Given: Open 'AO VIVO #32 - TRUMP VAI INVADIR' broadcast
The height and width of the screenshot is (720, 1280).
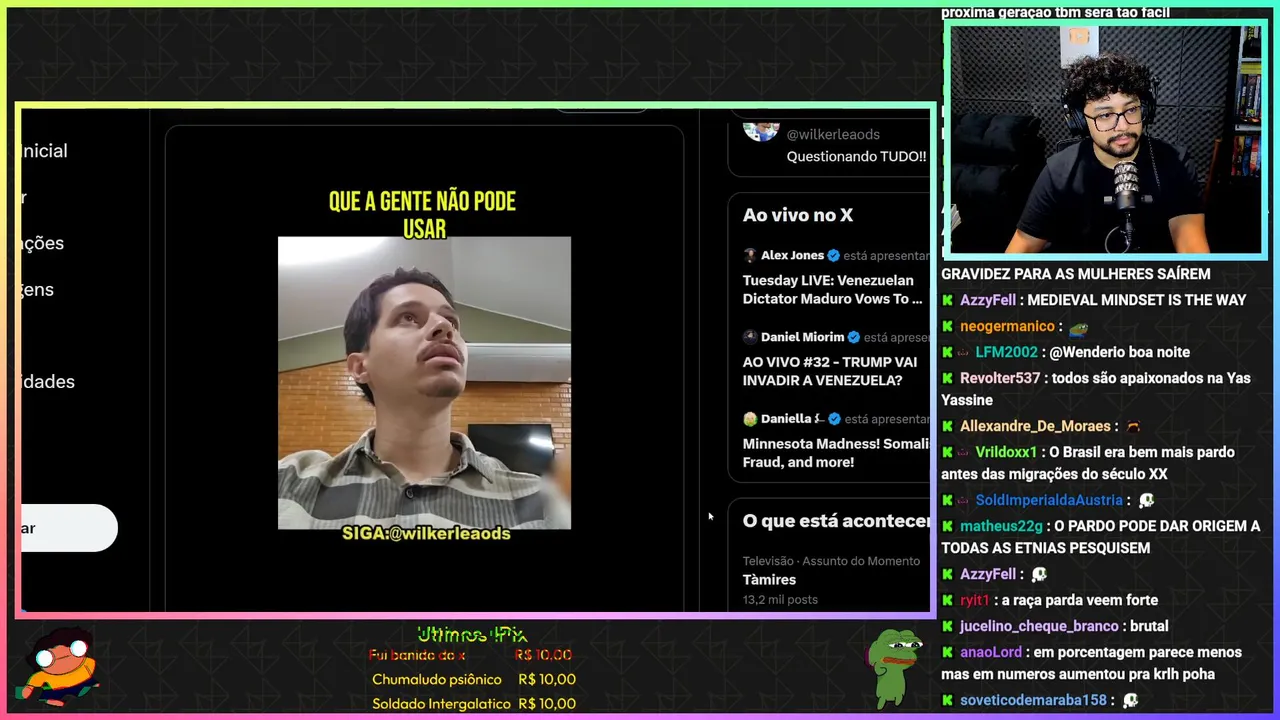Looking at the screenshot, I should [830, 372].
